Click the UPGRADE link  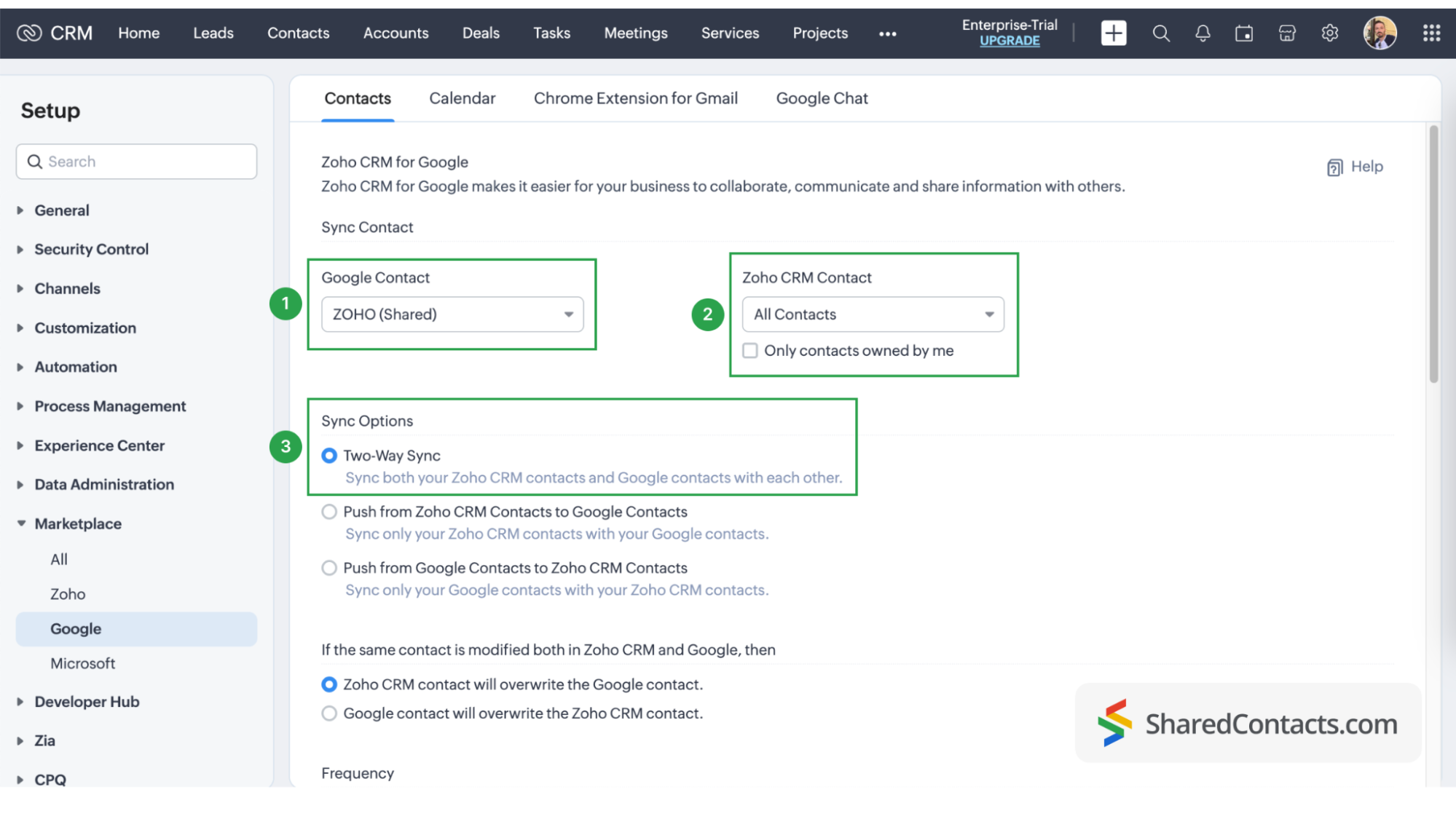[x=1009, y=41]
